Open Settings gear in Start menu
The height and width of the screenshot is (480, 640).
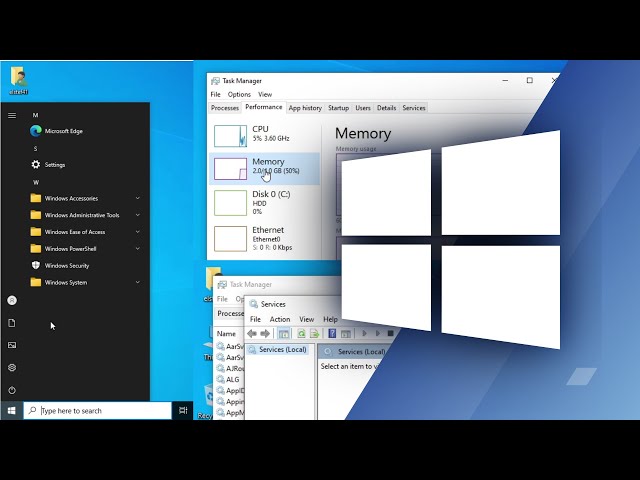click(48, 164)
